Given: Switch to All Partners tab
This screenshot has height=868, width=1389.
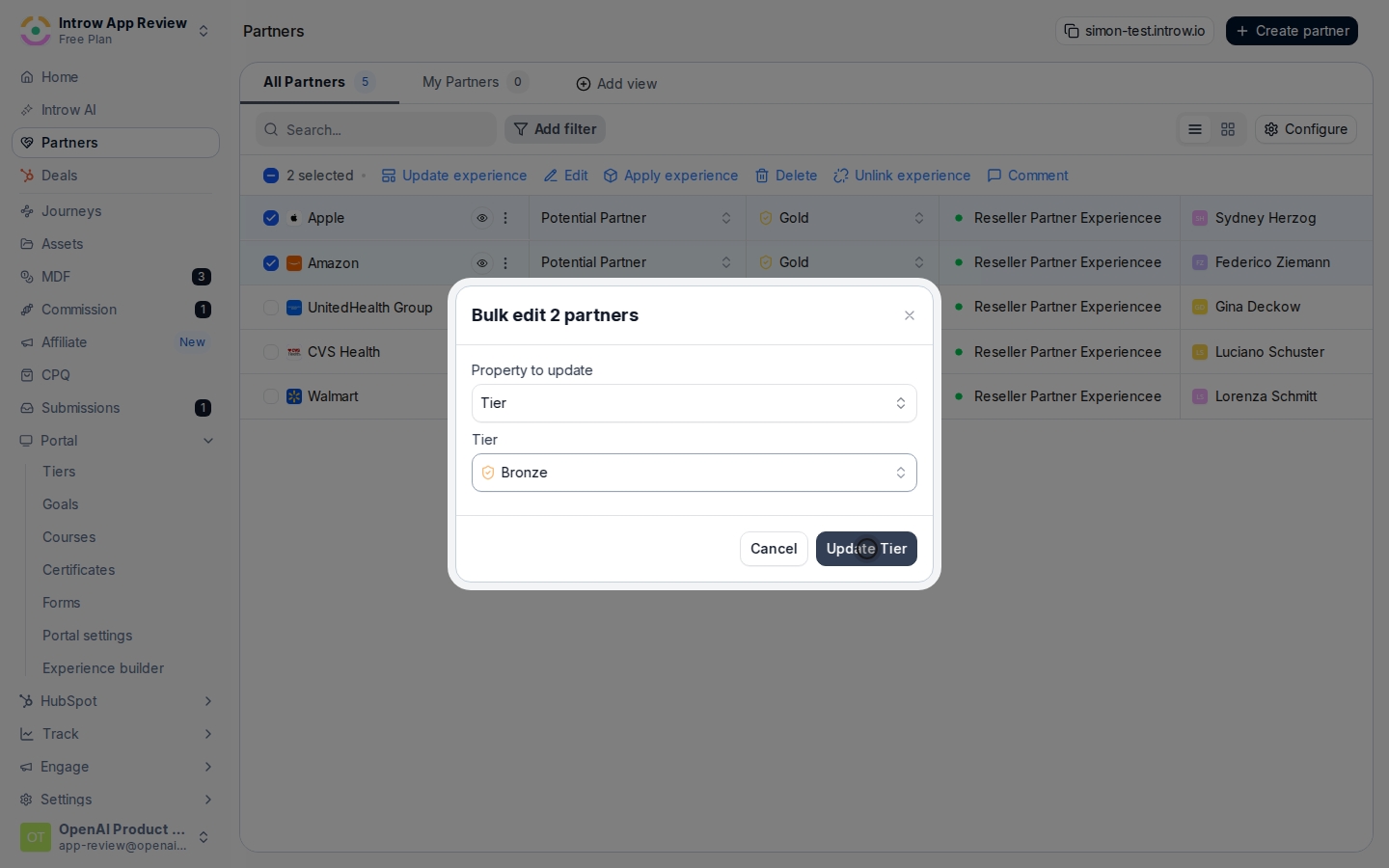Looking at the screenshot, I should (318, 82).
